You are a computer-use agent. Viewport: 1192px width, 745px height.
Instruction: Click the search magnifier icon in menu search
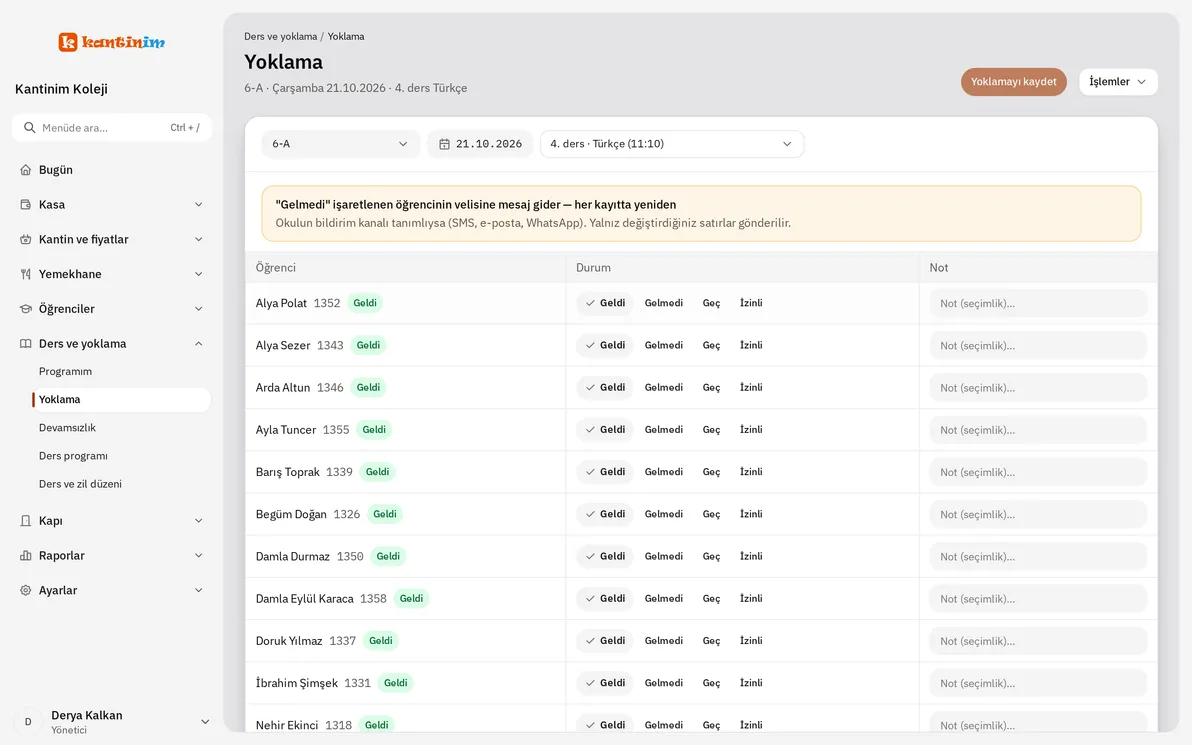tap(30, 128)
